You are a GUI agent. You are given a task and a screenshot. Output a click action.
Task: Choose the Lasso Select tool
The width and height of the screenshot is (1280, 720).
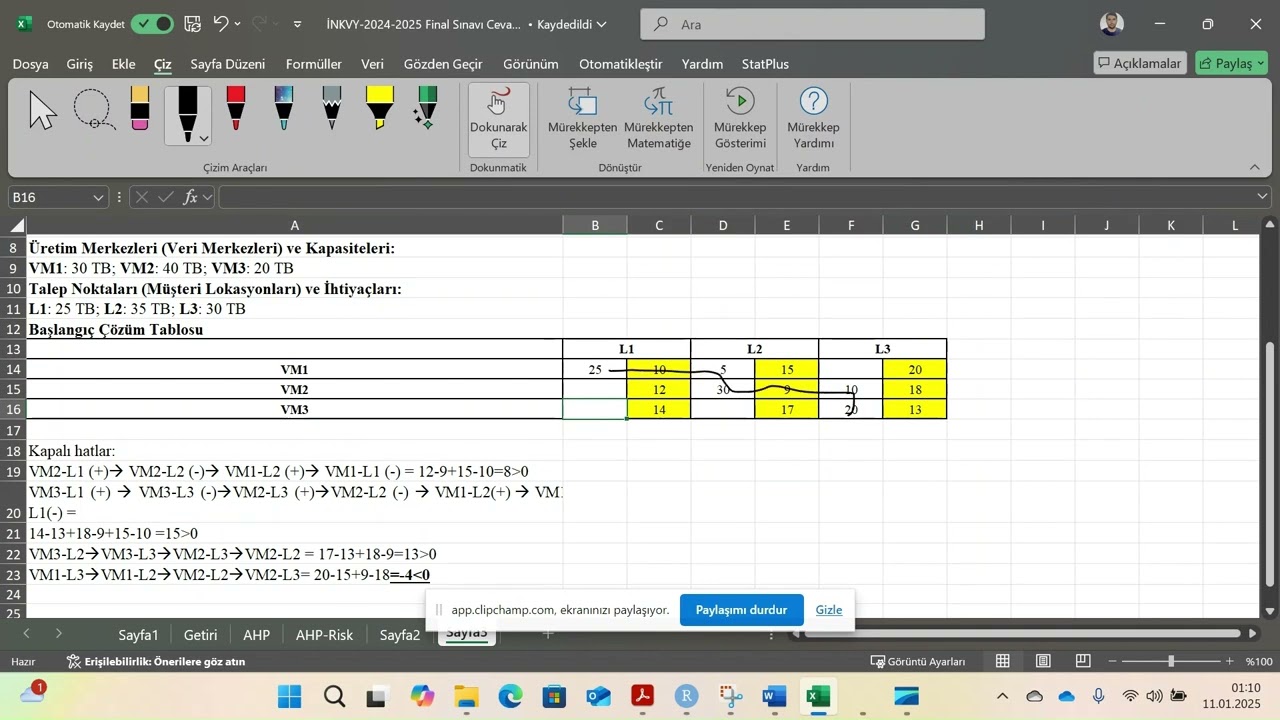93,110
